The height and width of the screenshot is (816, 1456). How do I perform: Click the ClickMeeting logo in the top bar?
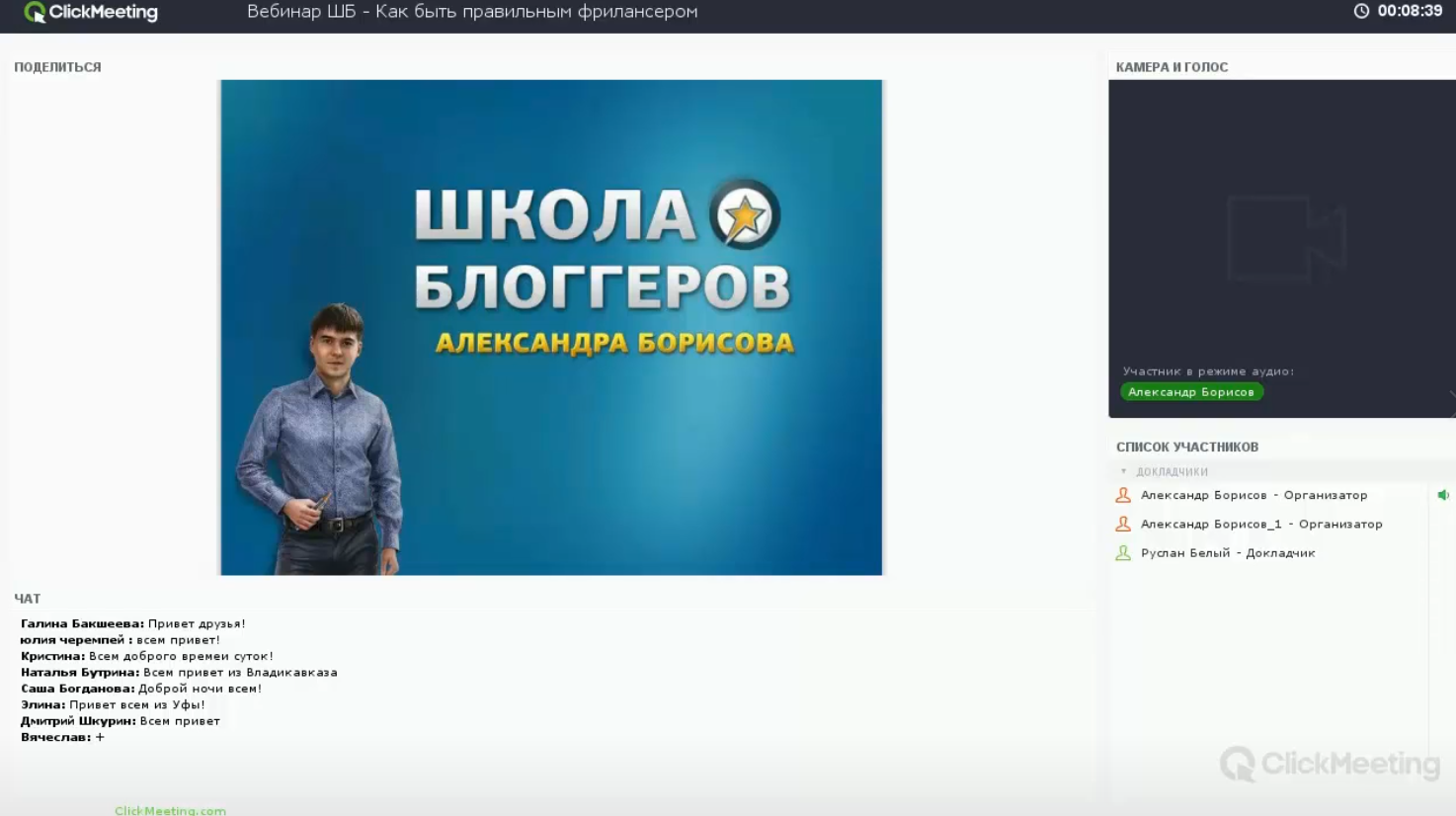89,13
